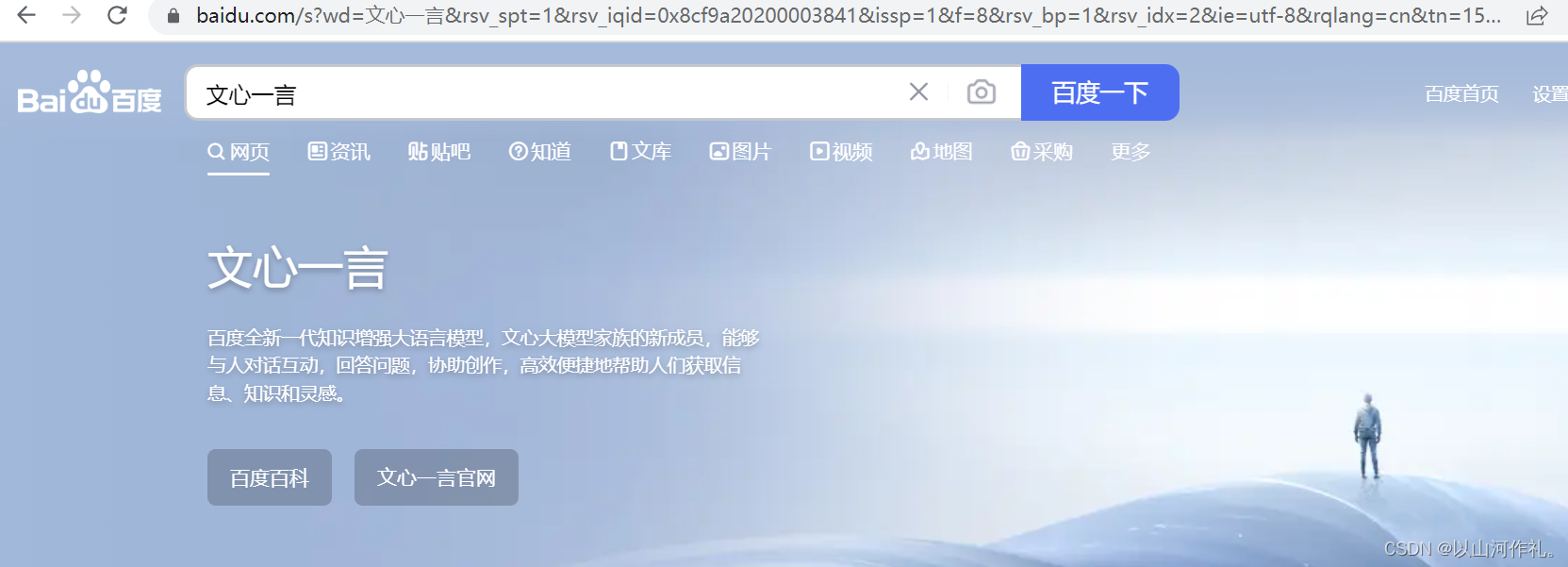Open the 采购 tab

pyautogui.click(x=1042, y=152)
